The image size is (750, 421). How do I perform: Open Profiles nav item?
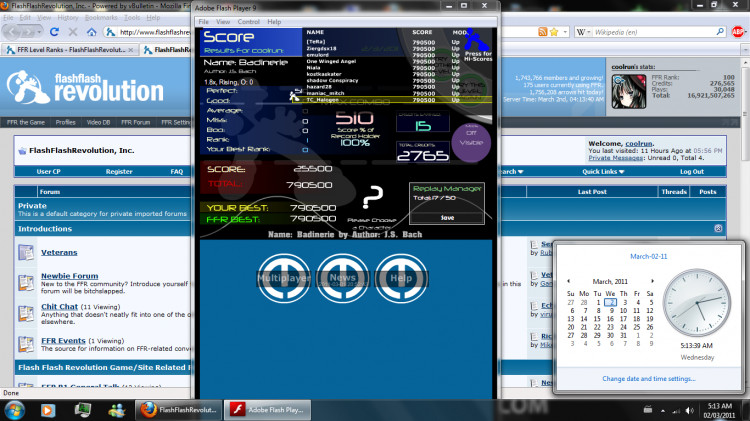[66, 122]
